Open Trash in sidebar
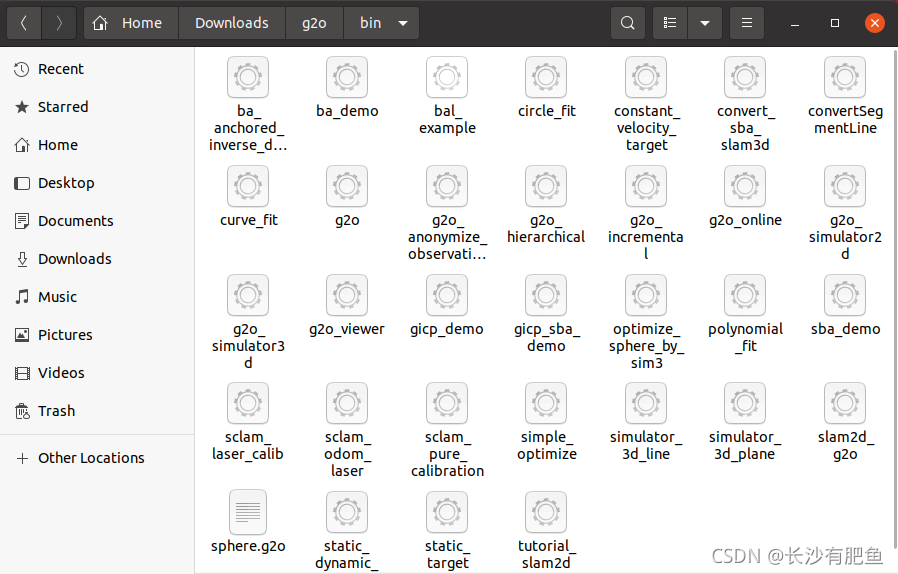 tap(97, 411)
